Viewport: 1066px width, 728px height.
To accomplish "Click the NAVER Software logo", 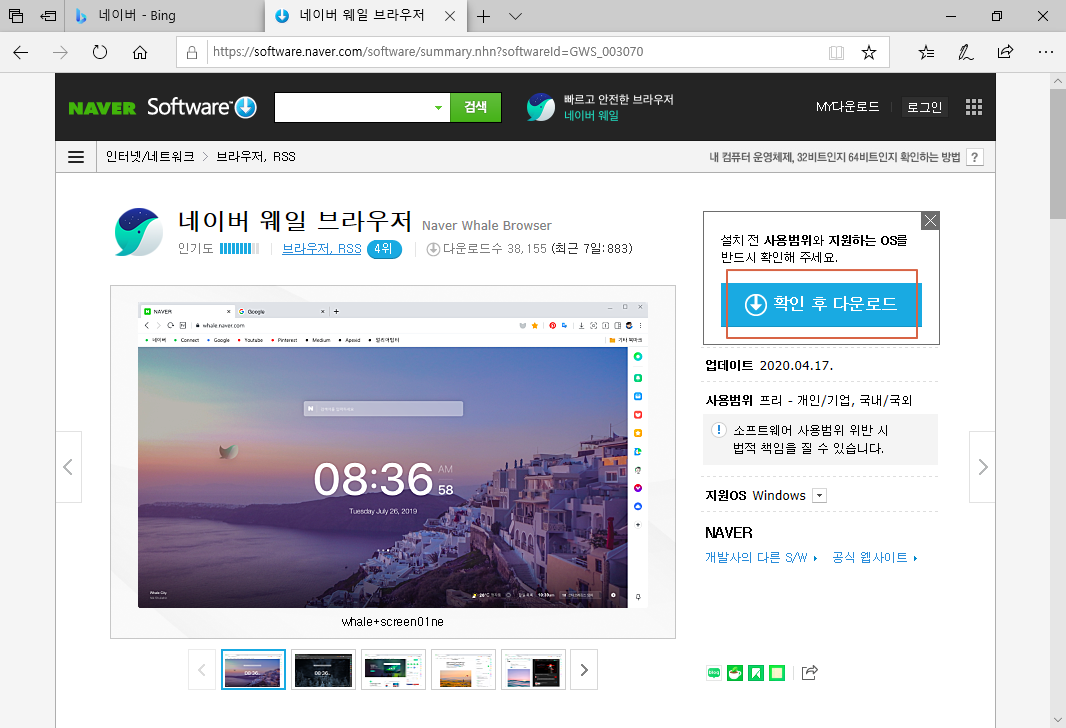I will [x=162, y=107].
